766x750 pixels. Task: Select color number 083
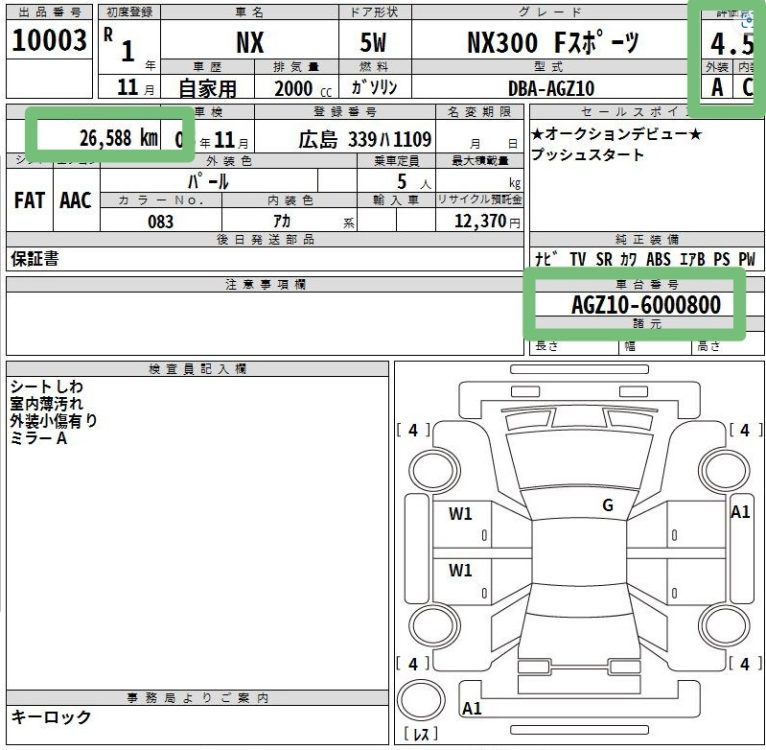(x=160, y=222)
